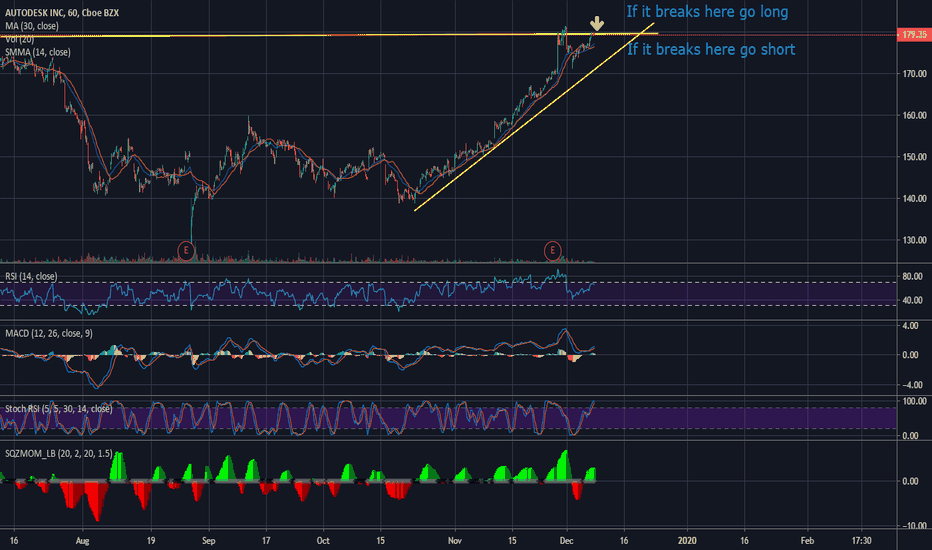Image resolution: width=932 pixels, height=550 pixels.
Task: Click the MACD 4.00 scale value
Action: 911,326
